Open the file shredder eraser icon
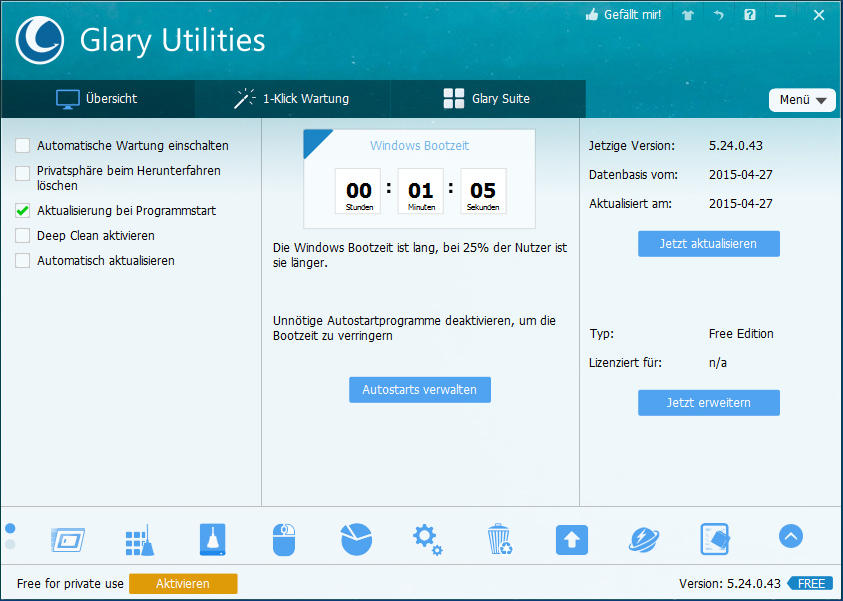This screenshot has height=601, width=843. [x=715, y=539]
